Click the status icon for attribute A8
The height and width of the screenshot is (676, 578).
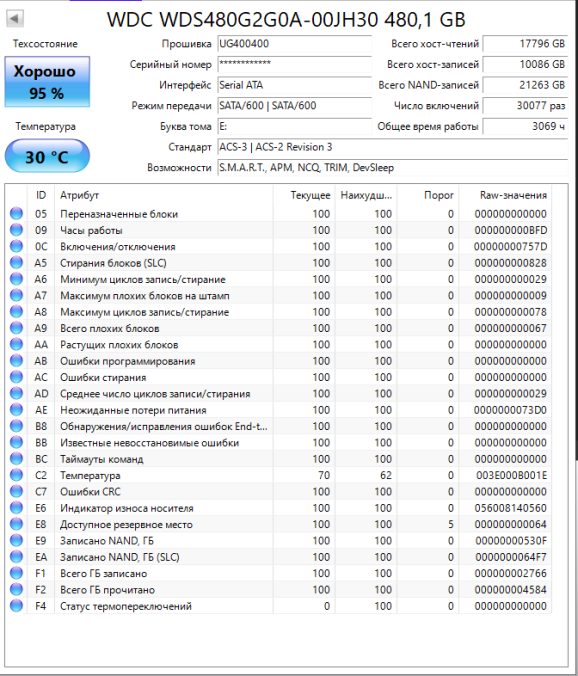(16, 312)
